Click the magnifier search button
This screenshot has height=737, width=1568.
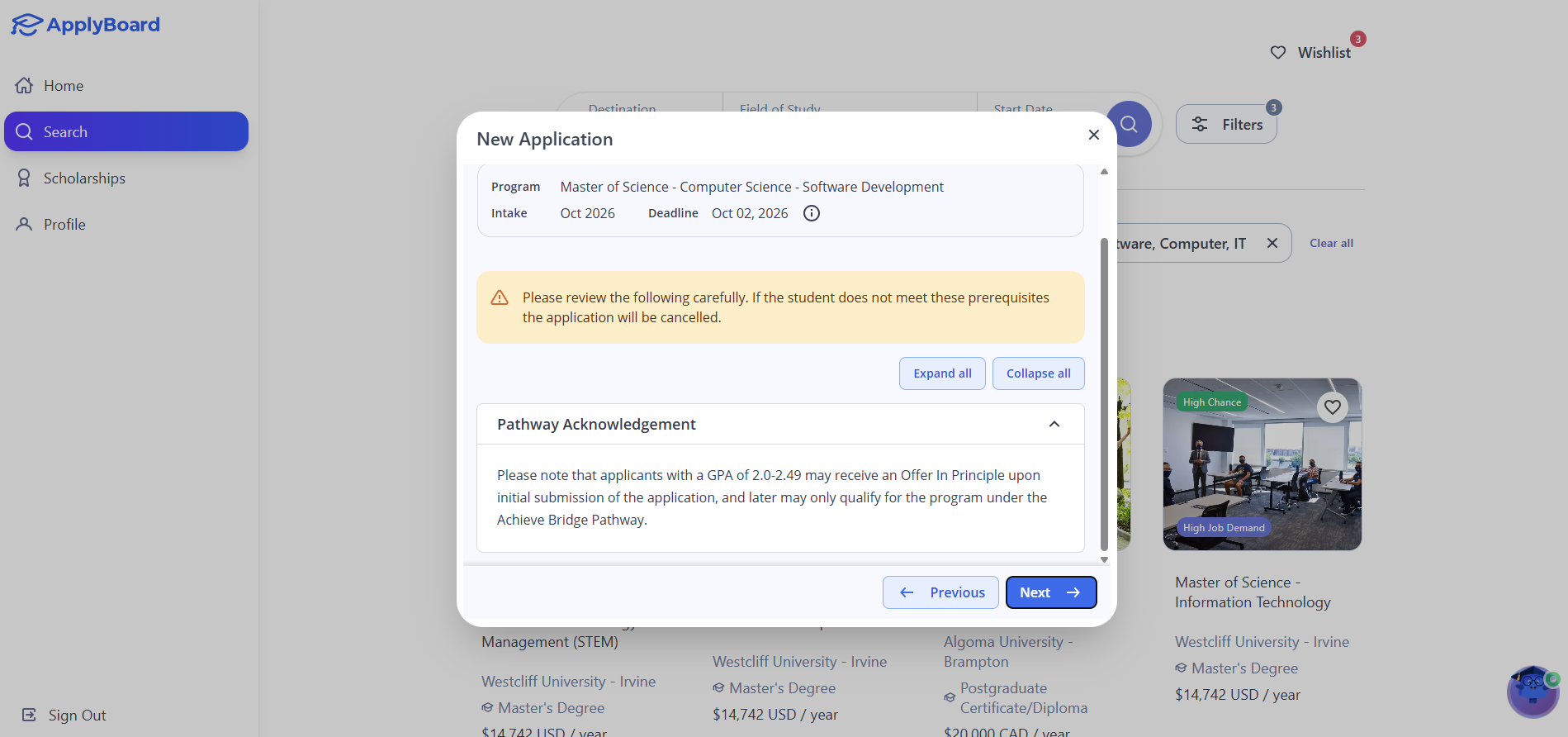click(x=1129, y=124)
